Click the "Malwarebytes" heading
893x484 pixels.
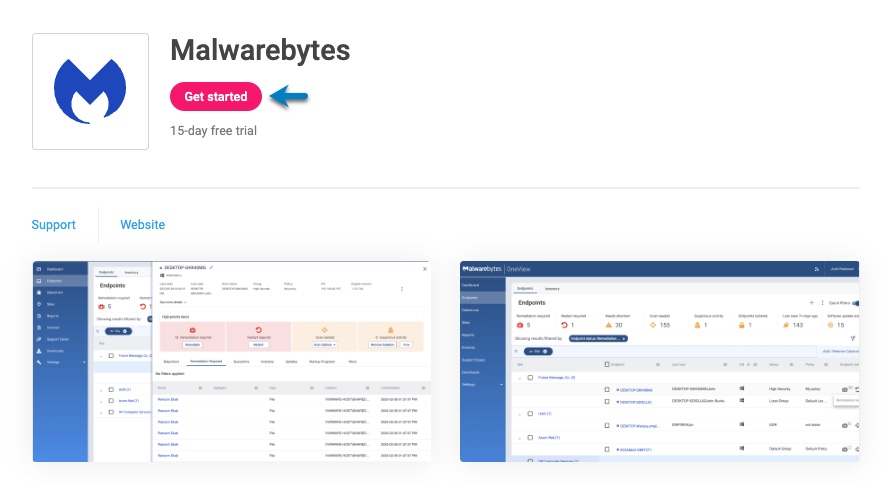pos(260,50)
